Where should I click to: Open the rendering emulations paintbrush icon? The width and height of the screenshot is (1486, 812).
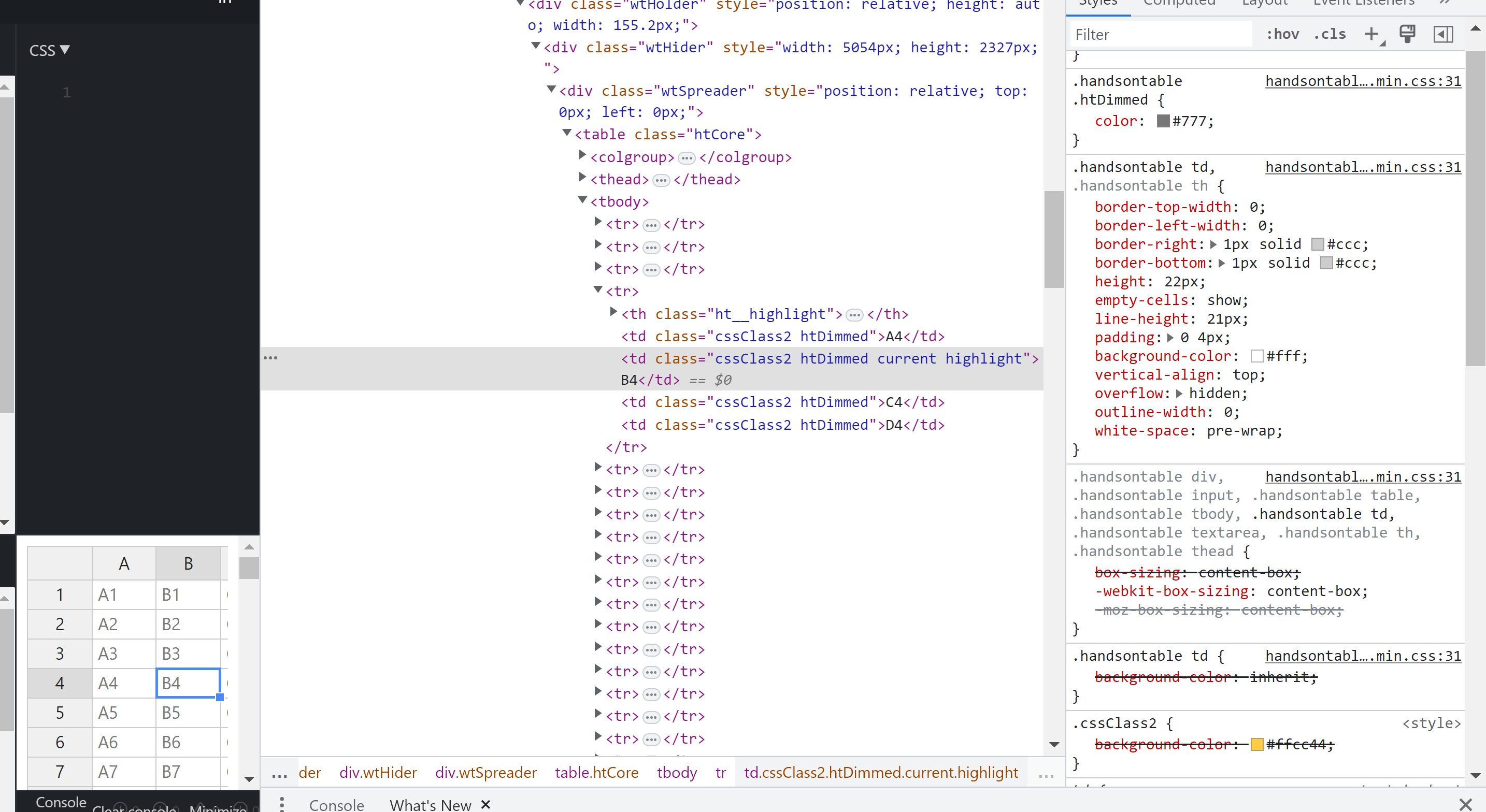[x=1408, y=34]
